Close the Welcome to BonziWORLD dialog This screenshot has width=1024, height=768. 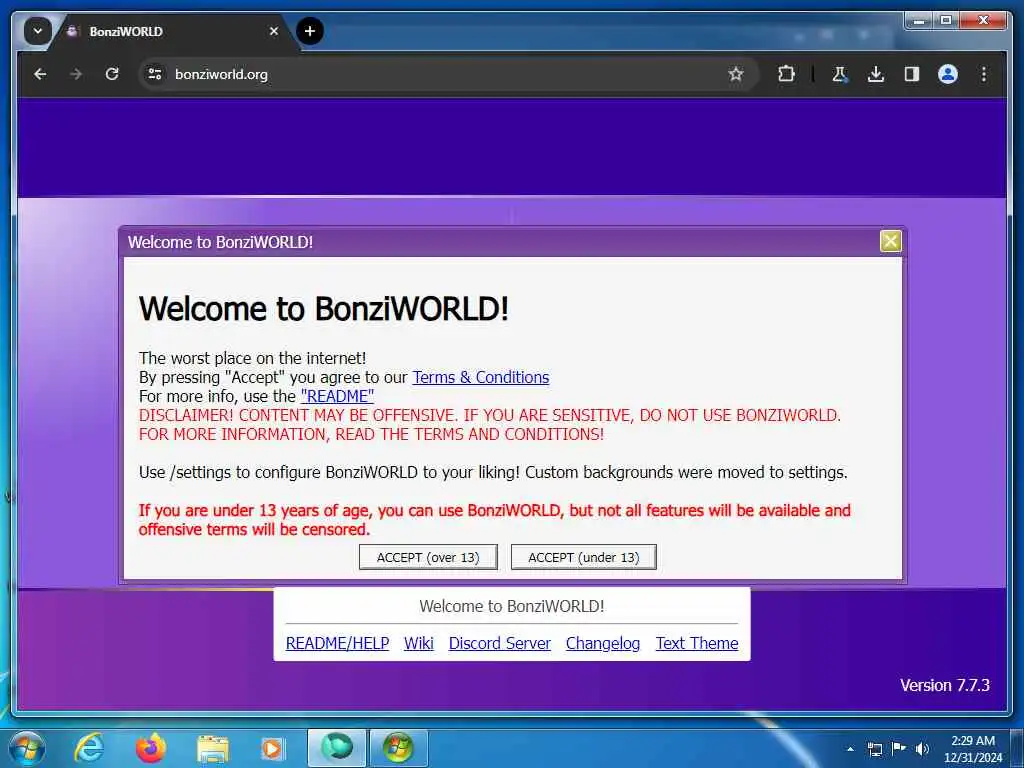890,241
